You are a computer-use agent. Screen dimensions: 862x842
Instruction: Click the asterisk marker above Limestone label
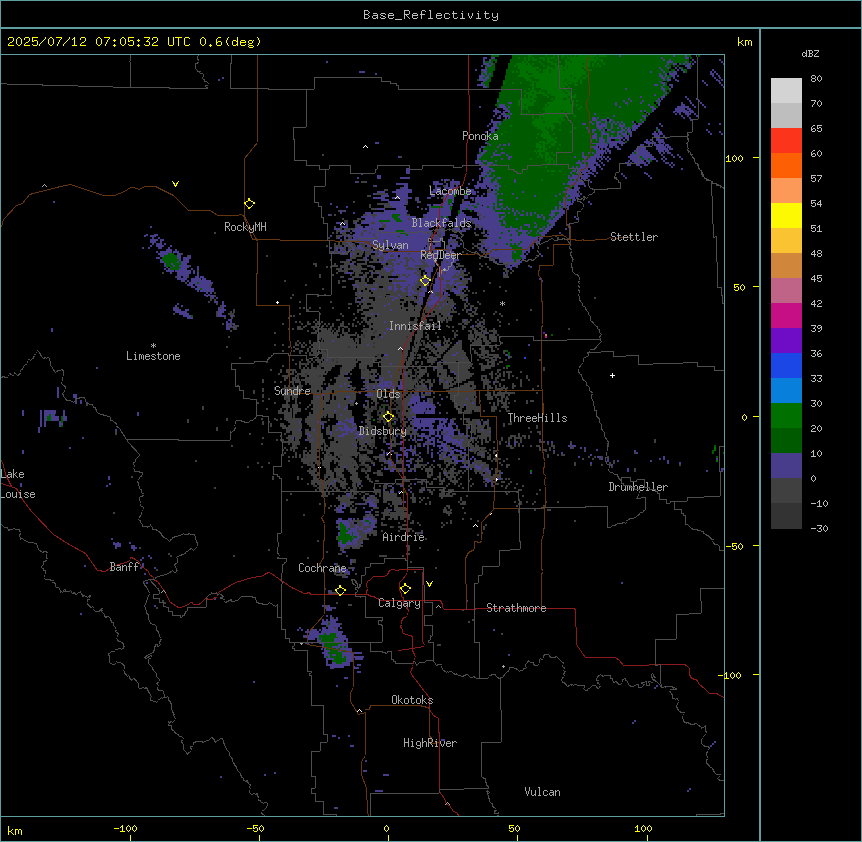153,346
